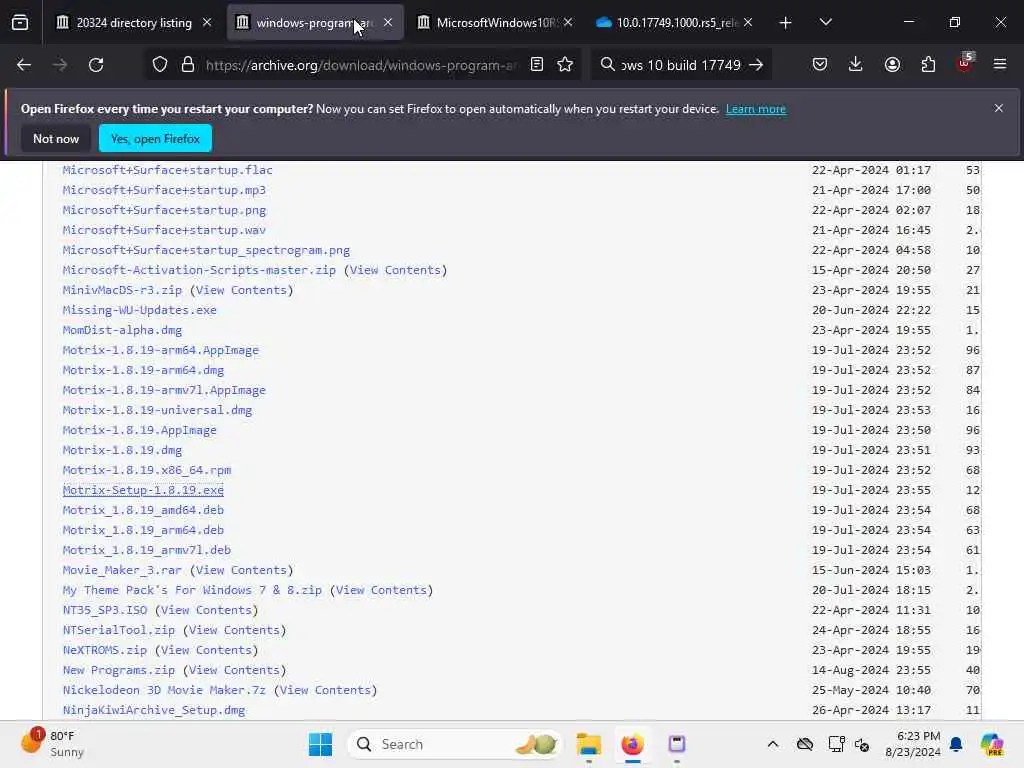The width and height of the screenshot is (1024, 768).
Task: Open Microsoft+Surface+startup_spectrogram.png link
Action: tap(206, 250)
